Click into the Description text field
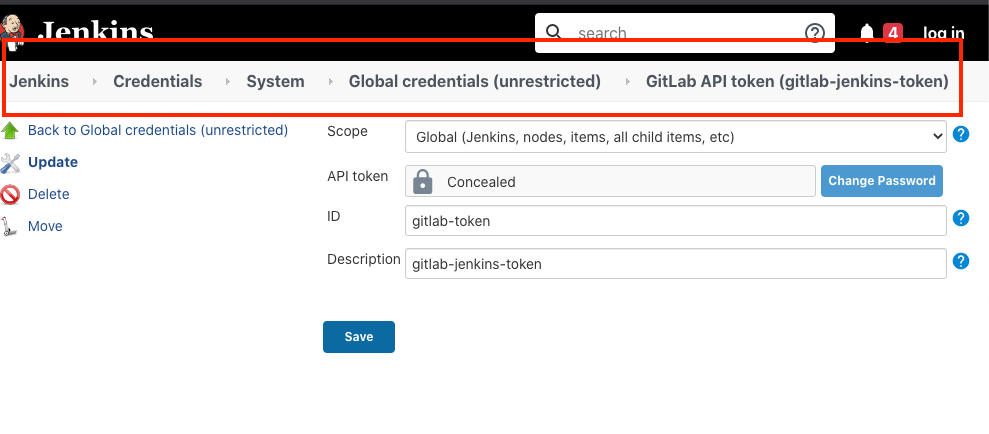 pyautogui.click(x=675, y=264)
